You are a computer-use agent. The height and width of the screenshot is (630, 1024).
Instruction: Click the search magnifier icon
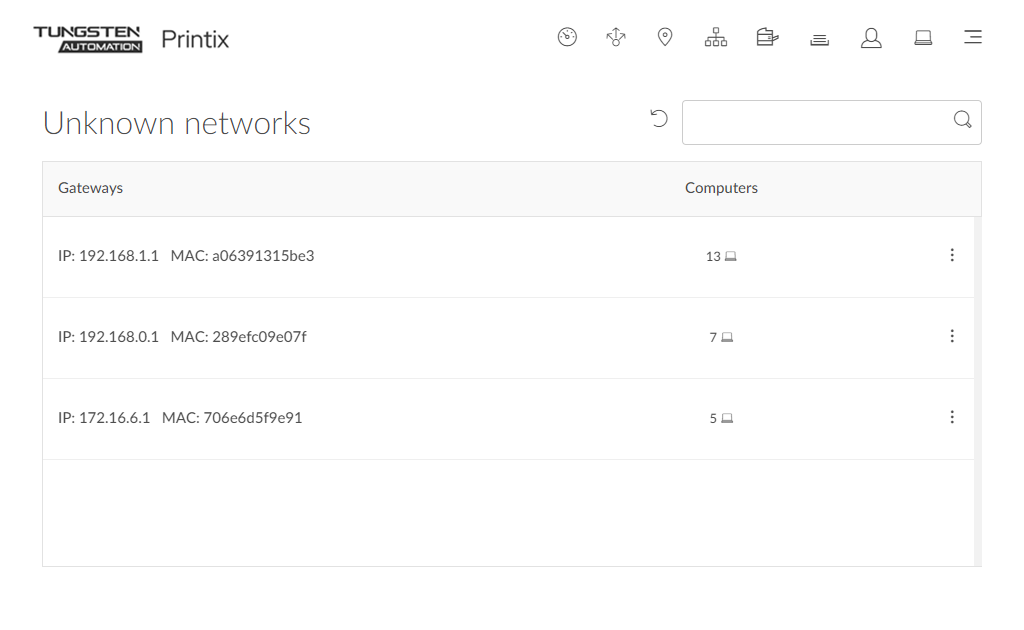click(x=962, y=119)
